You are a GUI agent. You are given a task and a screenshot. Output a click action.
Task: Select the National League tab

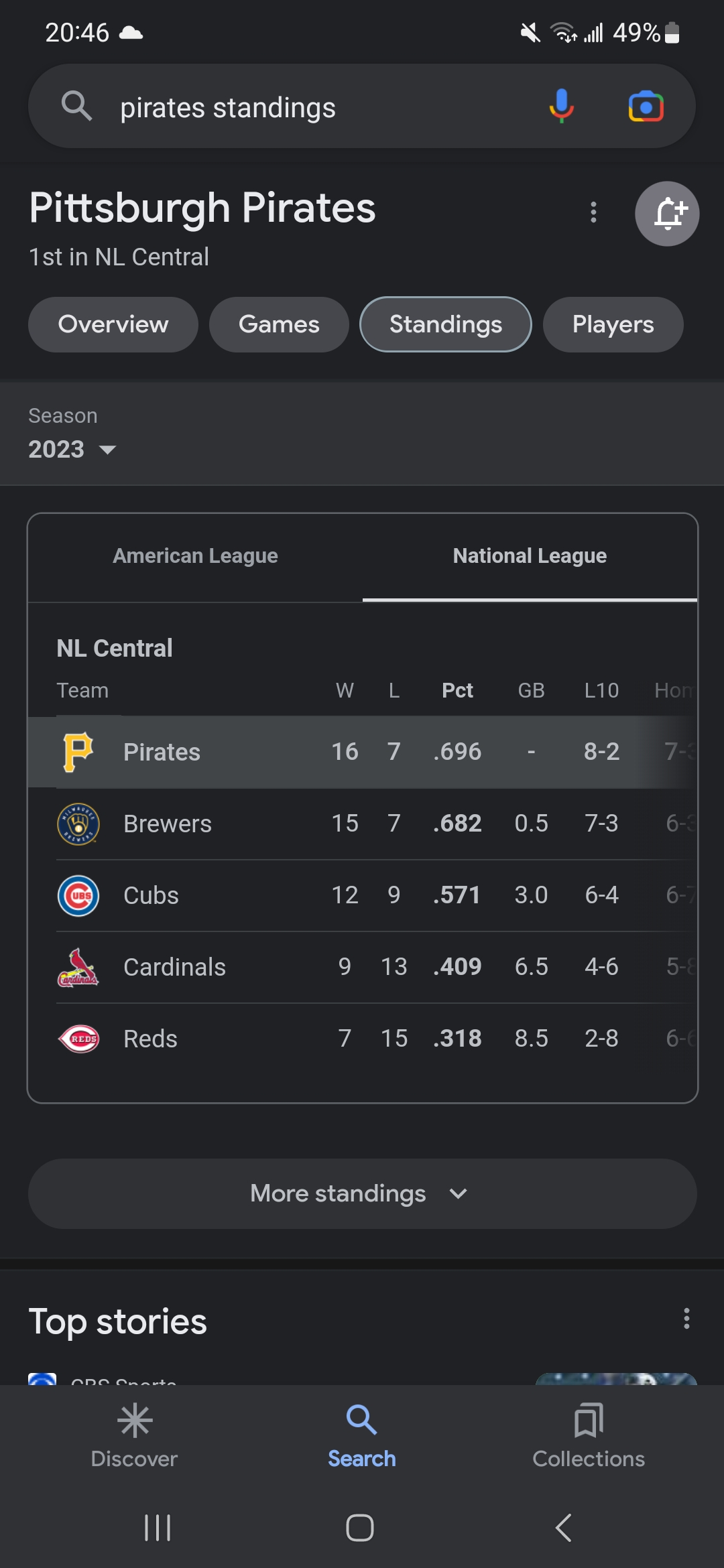[530, 556]
